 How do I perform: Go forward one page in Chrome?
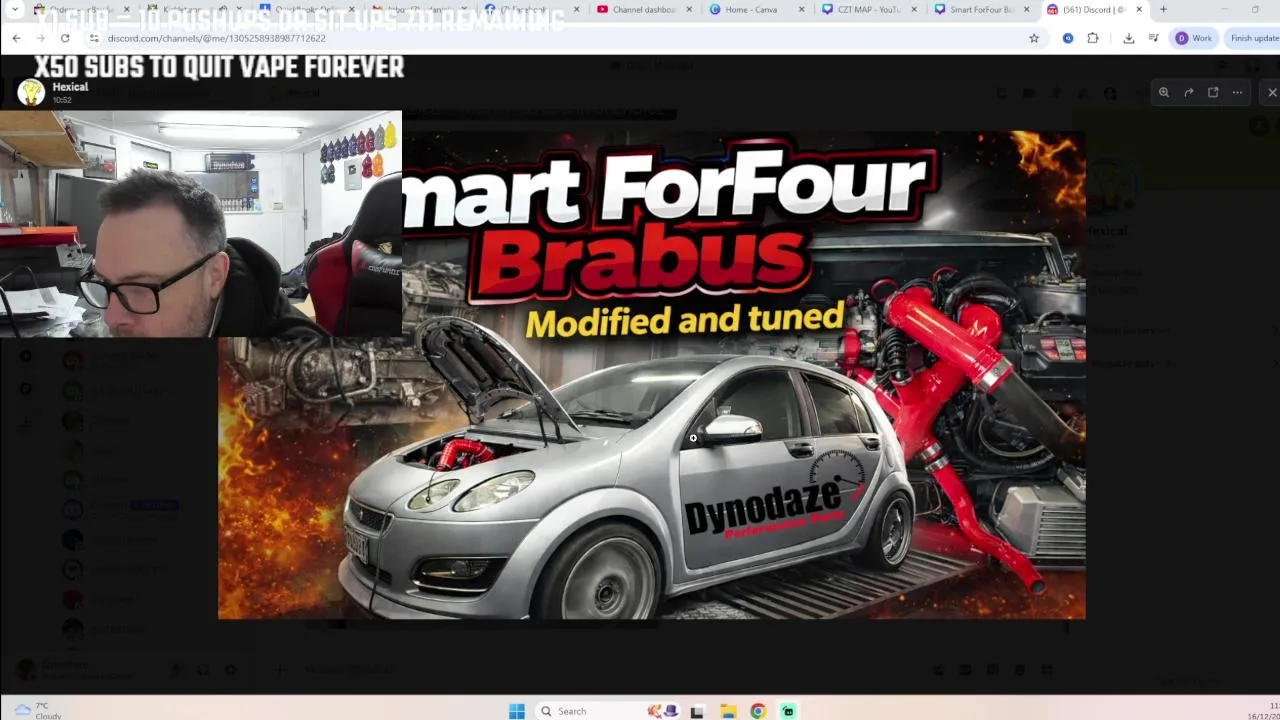(40, 38)
